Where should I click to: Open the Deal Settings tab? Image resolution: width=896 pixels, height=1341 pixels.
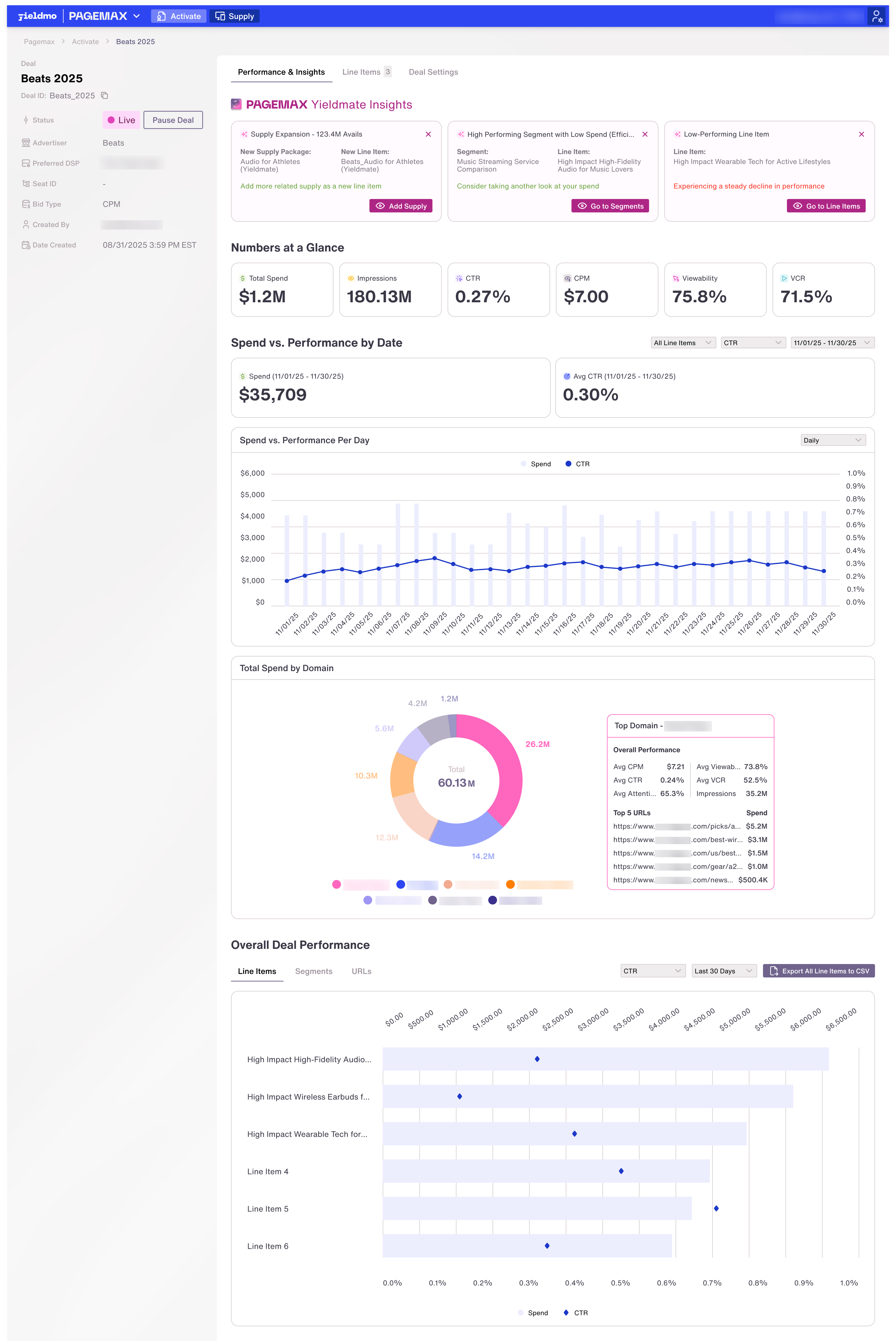433,72
